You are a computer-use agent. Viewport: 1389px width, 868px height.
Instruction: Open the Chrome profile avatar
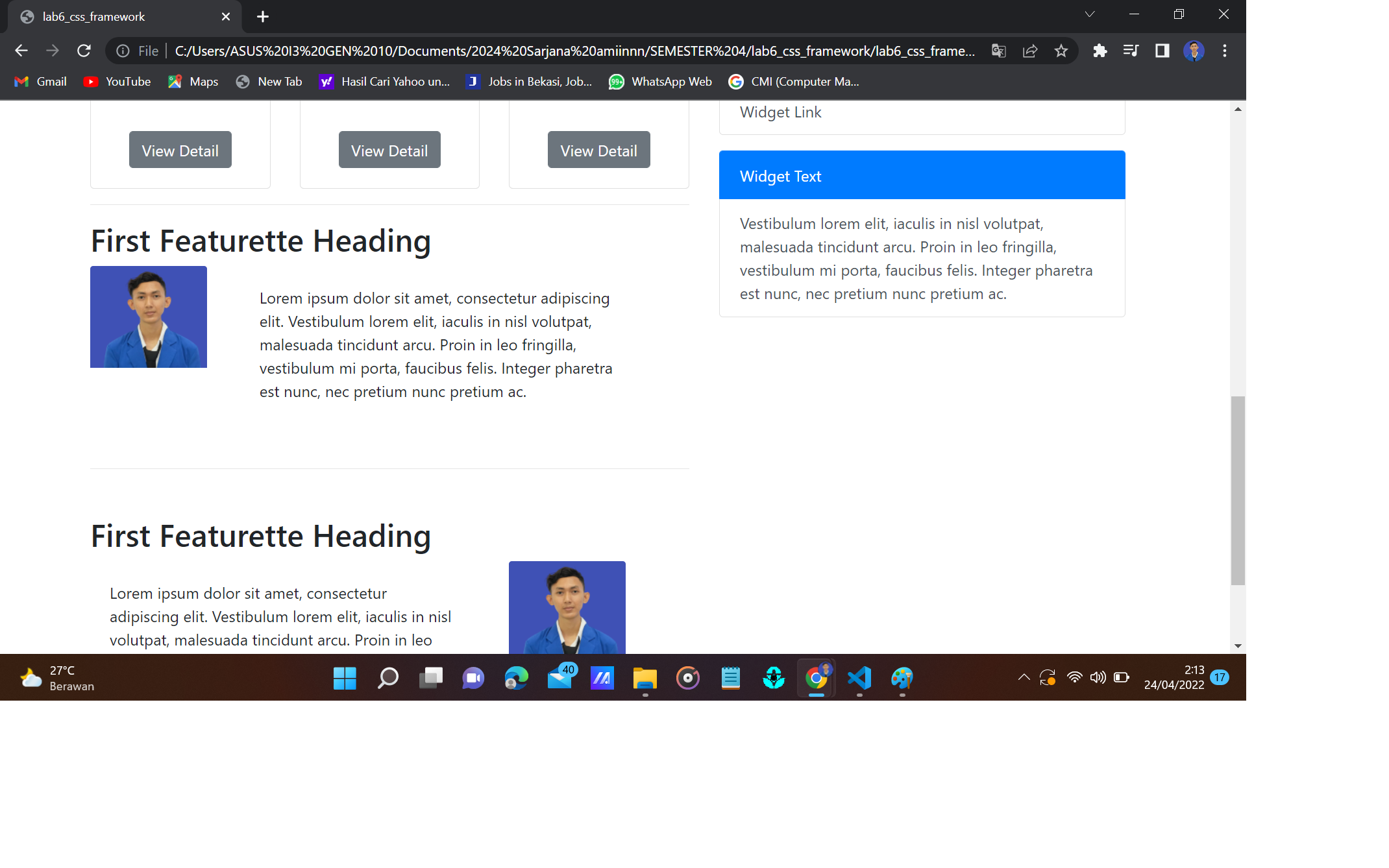point(1194,51)
